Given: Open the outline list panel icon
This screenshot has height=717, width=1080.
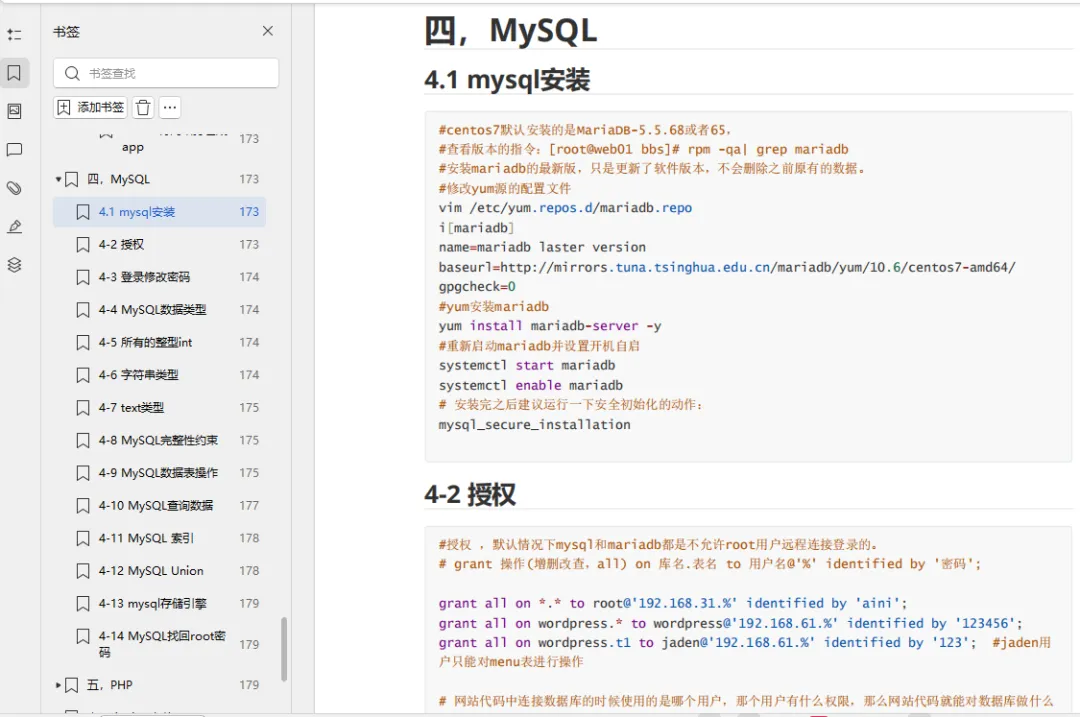Looking at the screenshot, I should coord(14,34).
